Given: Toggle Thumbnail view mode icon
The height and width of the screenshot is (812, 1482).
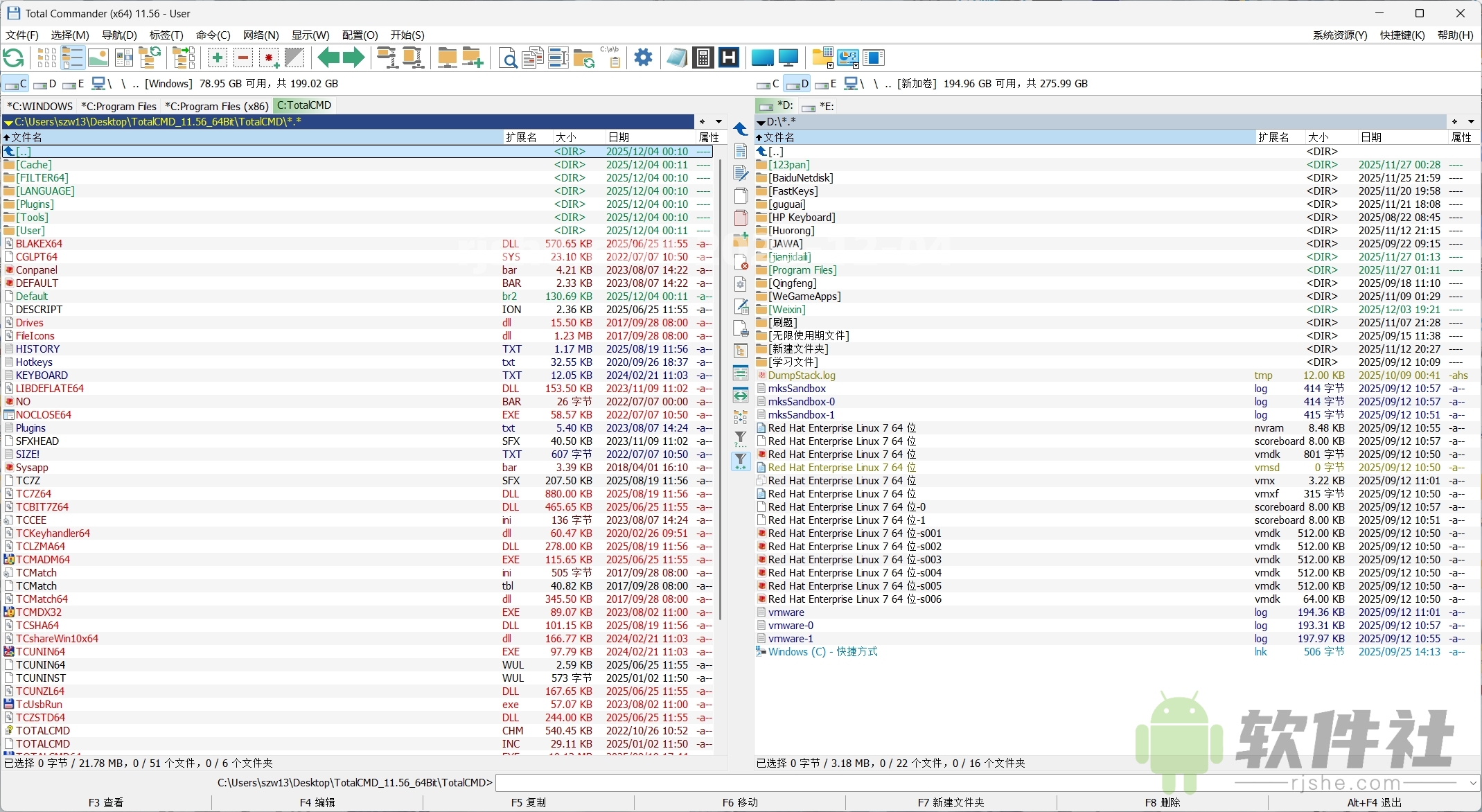Looking at the screenshot, I should pyautogui.click(x=98, y=58).
